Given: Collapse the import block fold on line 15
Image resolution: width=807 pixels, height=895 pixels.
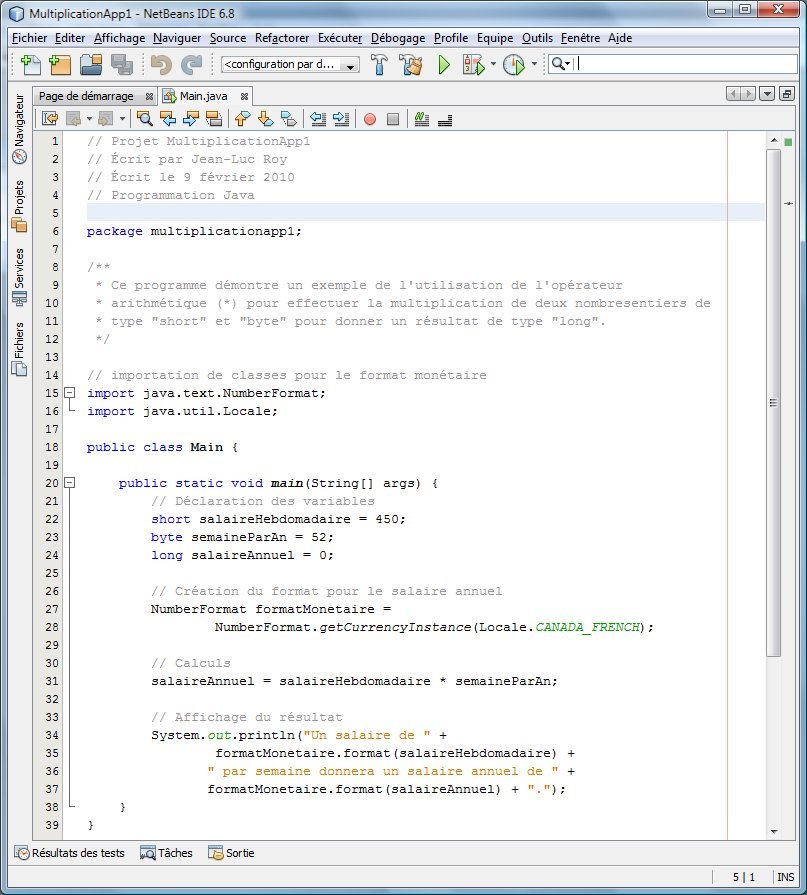Looking at the screenshot, I should [69, 393].
